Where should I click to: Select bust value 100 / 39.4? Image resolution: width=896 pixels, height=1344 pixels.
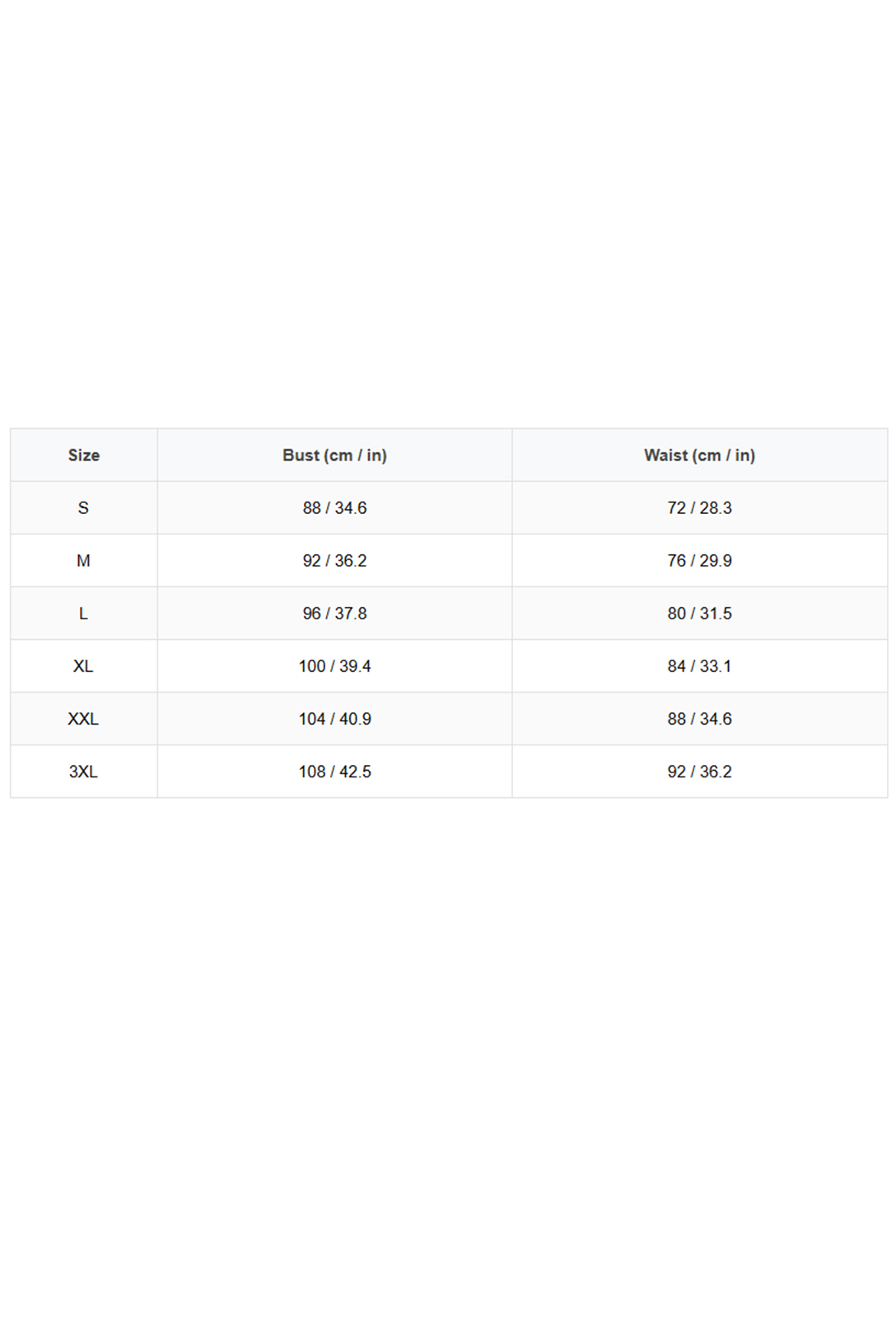coord(334,666)
